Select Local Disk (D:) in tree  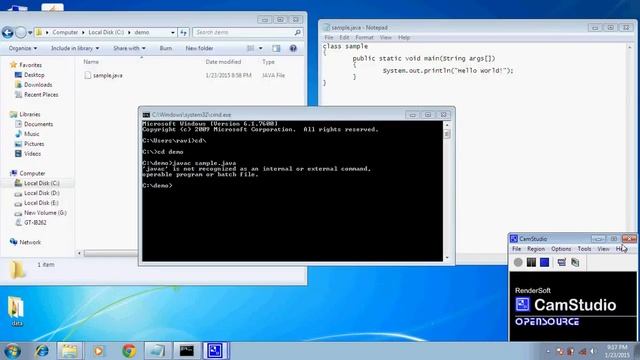pyautogui.click(x=42, y=193)
